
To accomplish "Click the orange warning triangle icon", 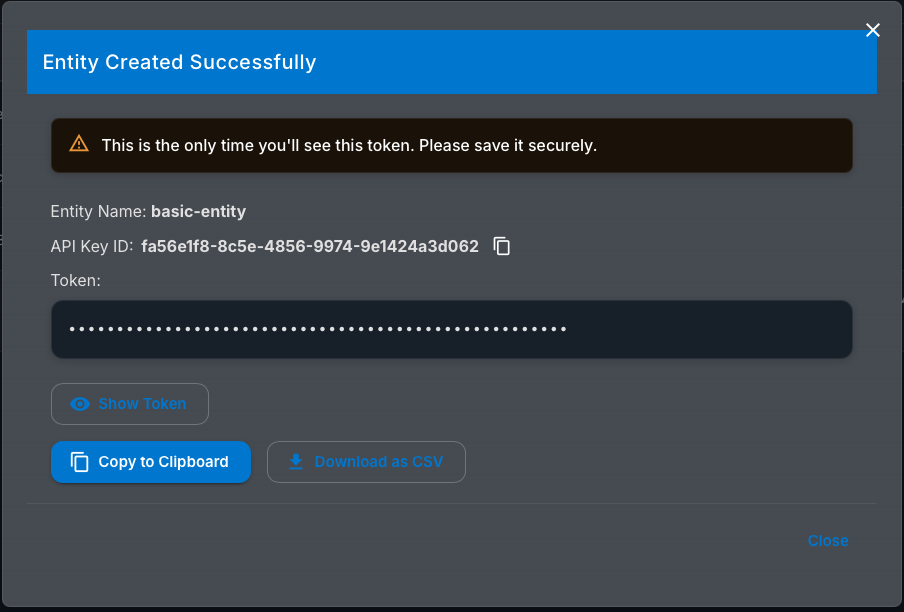I will coord(77,144).
